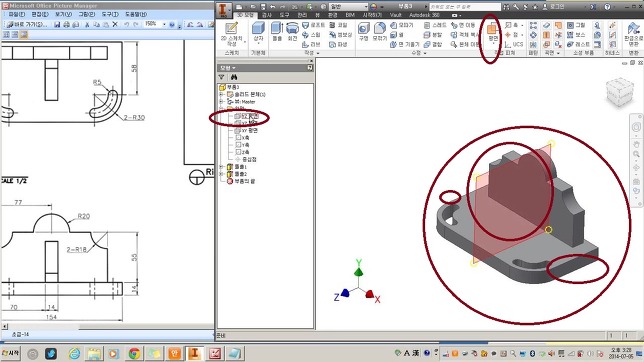Screen dimensions: 644x362
Task: Choose the Revolve (회전) tool
Action: coord(292,32)
